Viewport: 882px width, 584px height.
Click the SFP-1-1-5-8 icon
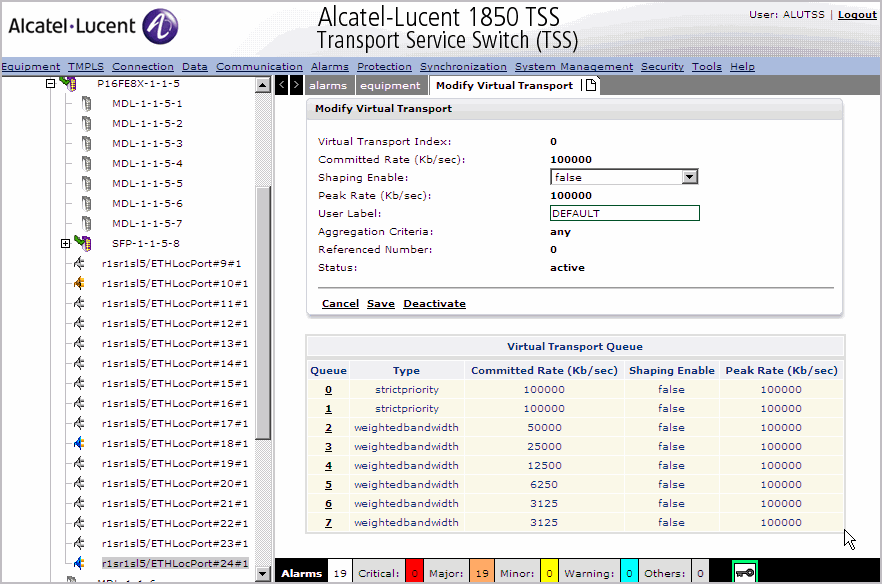click(83, 243)
